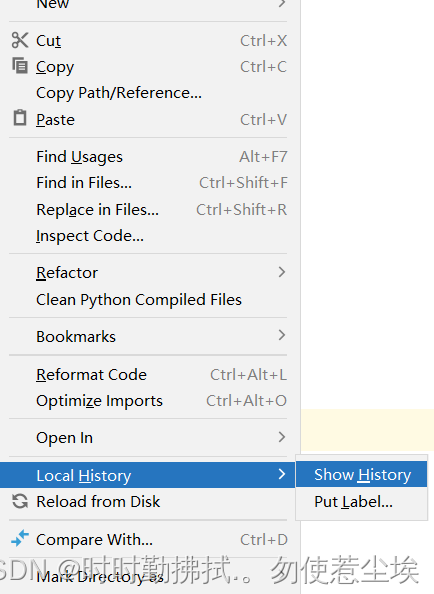The height and width of the screenshot is (594, 434).
Task: Click the highlighted Local History item
Action: pos(148,475)
